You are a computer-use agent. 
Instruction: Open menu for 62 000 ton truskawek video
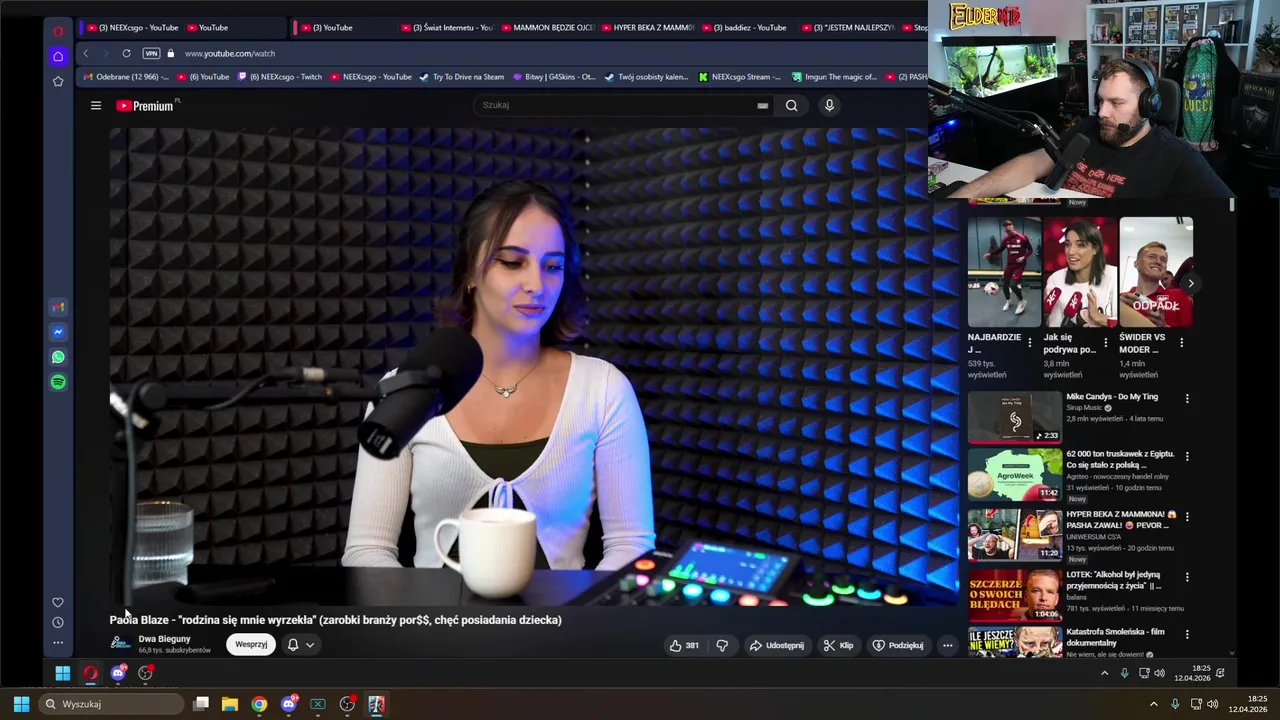click(x=1187, y=456)
